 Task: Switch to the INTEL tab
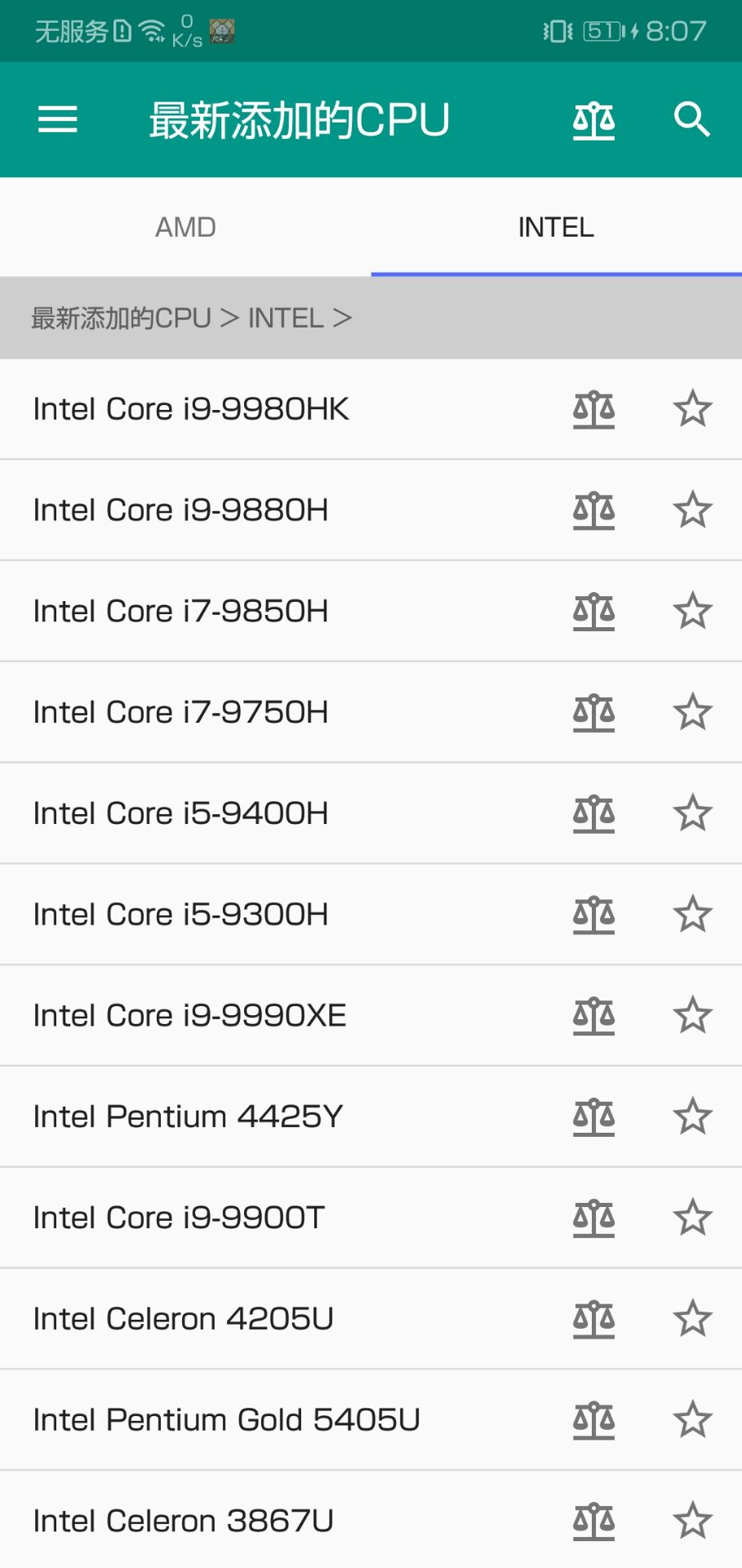point(556,226)
